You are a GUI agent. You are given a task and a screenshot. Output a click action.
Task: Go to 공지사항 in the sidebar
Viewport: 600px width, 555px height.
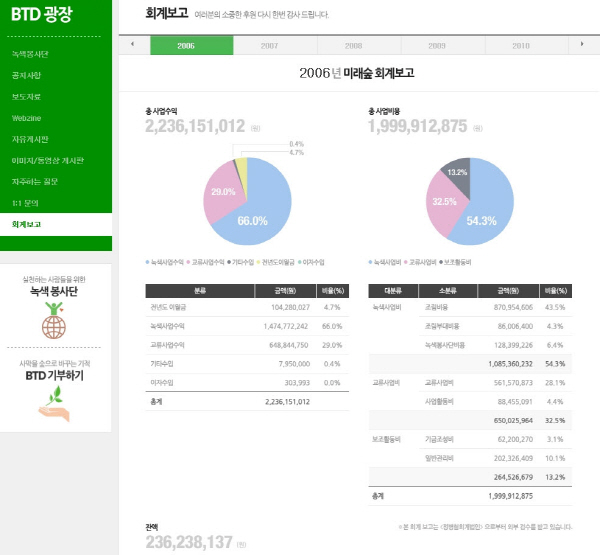27,75
